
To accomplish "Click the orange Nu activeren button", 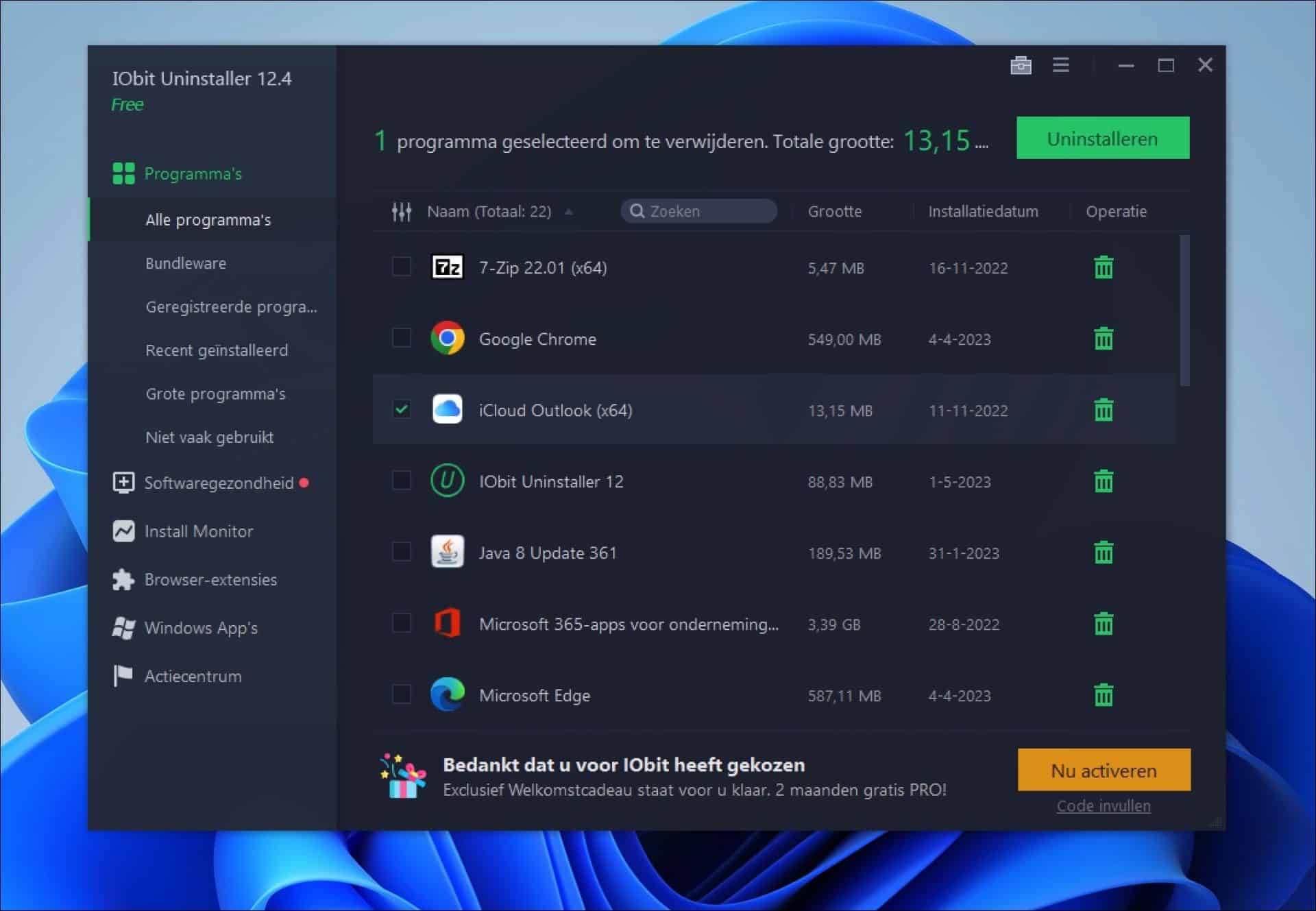I will pos(1104,770).
